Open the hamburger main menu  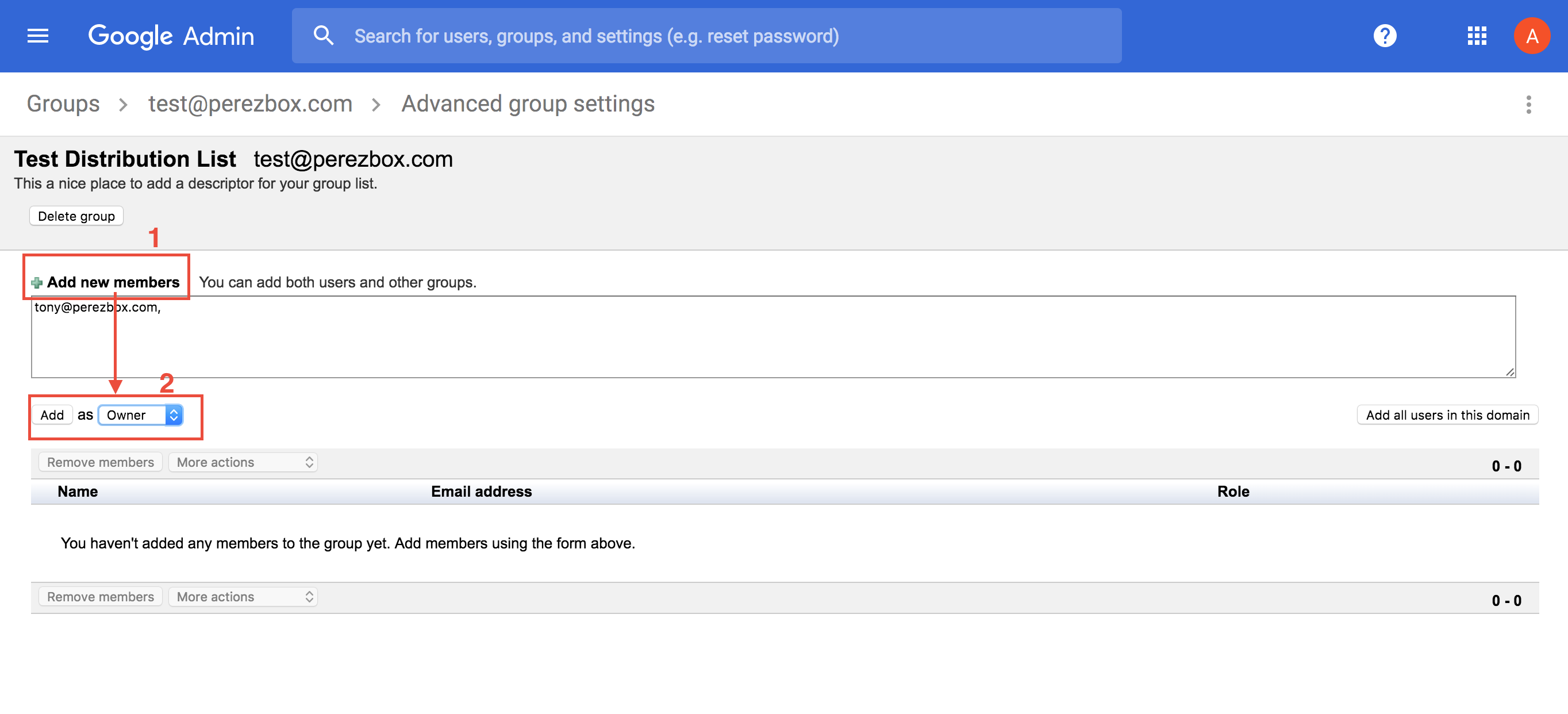pyautogui.click(x=38, y=36)
